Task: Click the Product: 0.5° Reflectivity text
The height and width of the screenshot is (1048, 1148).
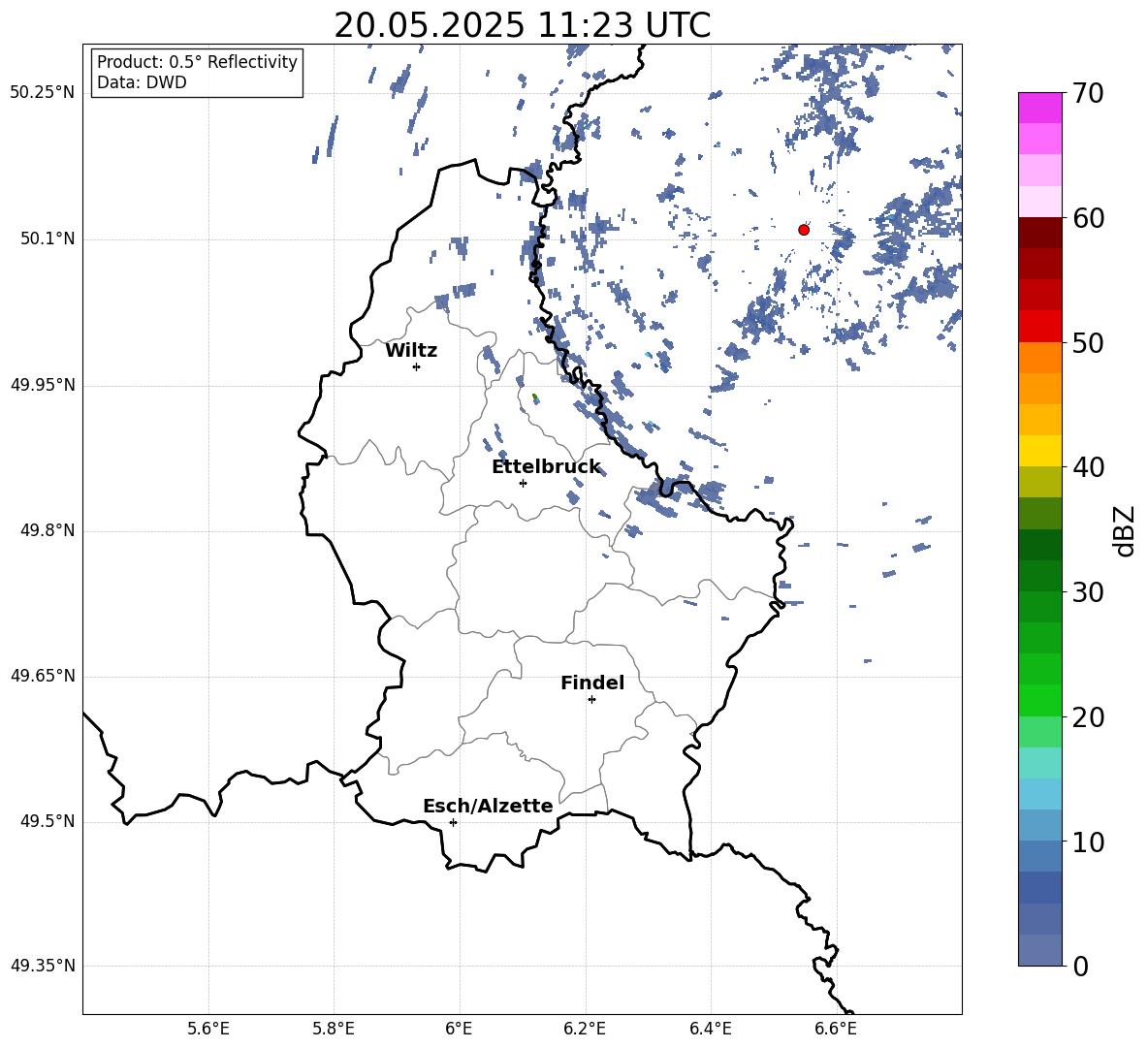Action: pyautogui.click(x=197, y=61)
